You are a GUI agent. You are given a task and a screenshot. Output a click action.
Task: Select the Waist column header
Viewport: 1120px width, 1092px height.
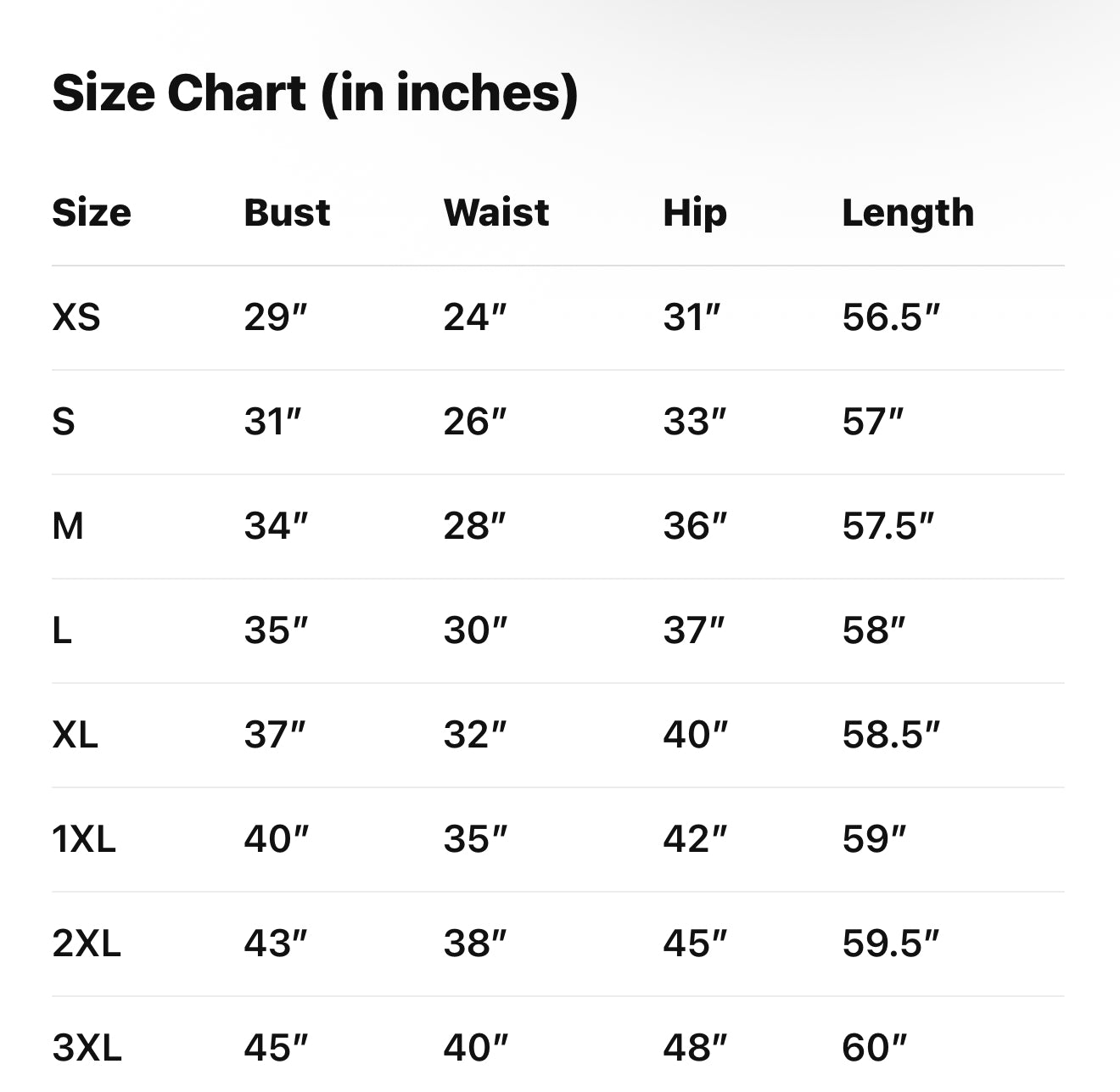click(x=496, y=212)
